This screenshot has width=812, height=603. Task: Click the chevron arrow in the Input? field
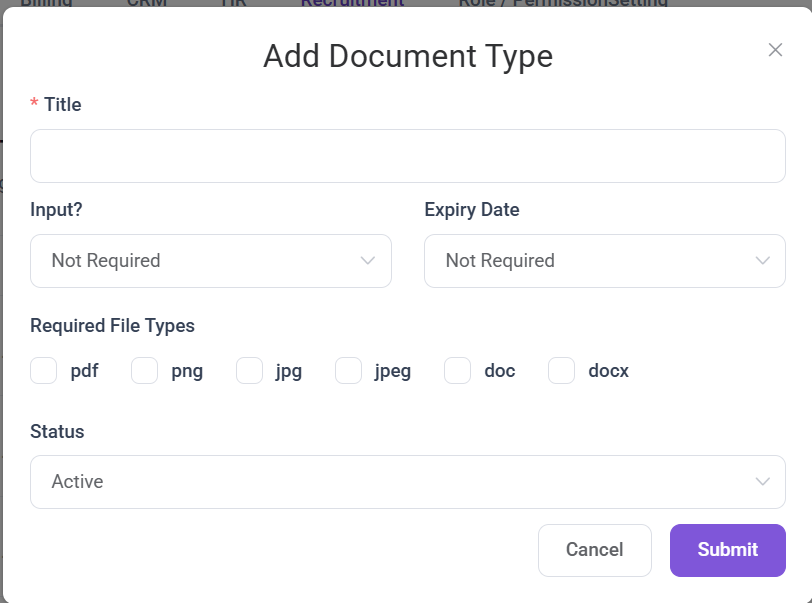point(367,261)
